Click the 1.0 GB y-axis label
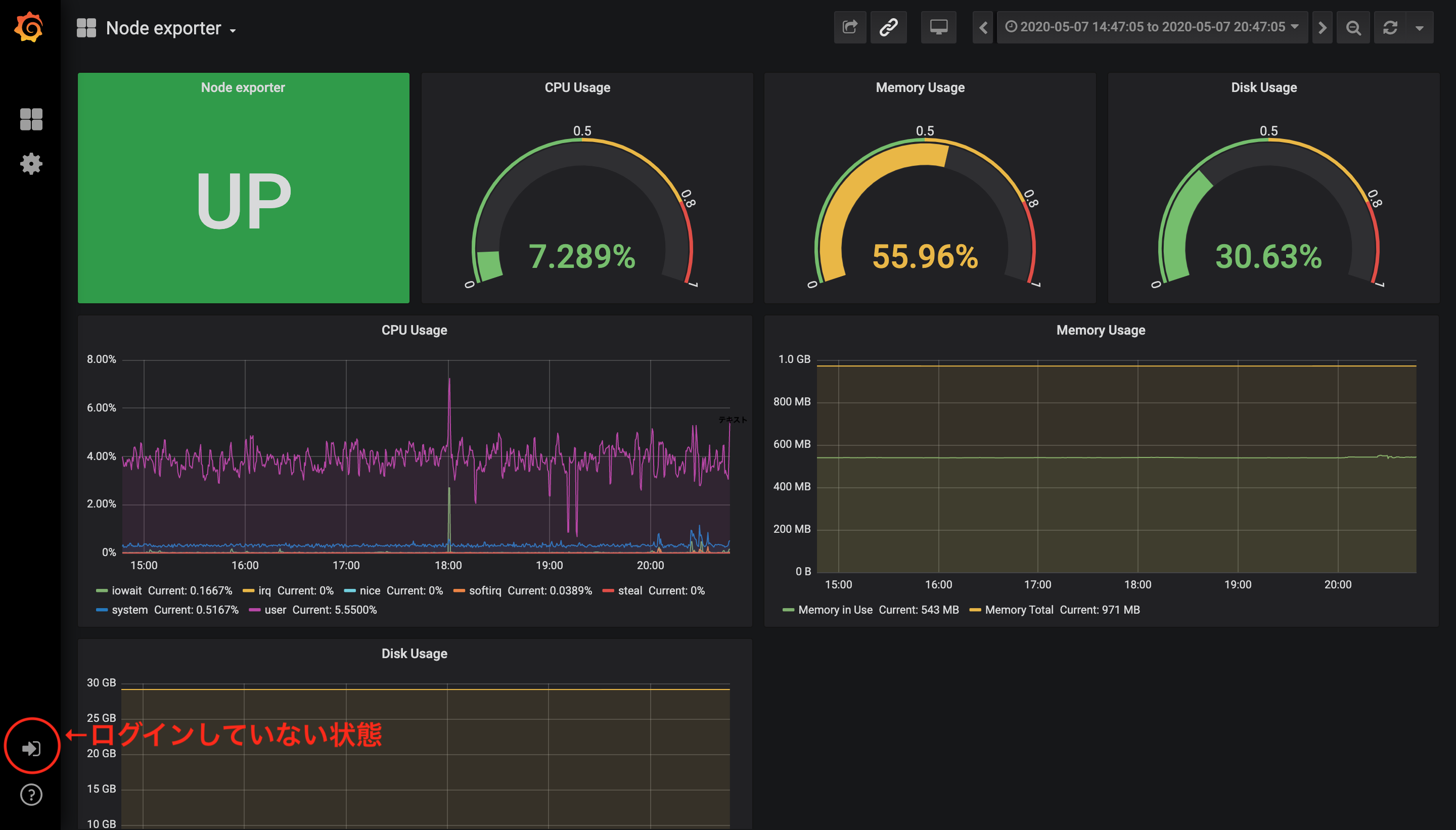Image resolution: width=1456 pixels, height=830 pixels. (794, 359)
